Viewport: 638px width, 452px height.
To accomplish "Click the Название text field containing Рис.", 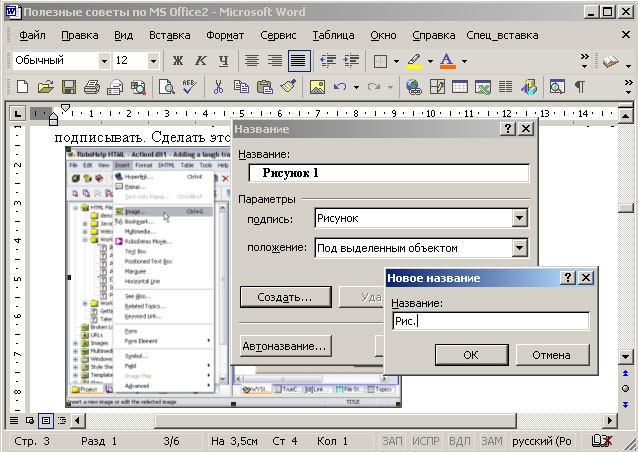I will (490, 322).
